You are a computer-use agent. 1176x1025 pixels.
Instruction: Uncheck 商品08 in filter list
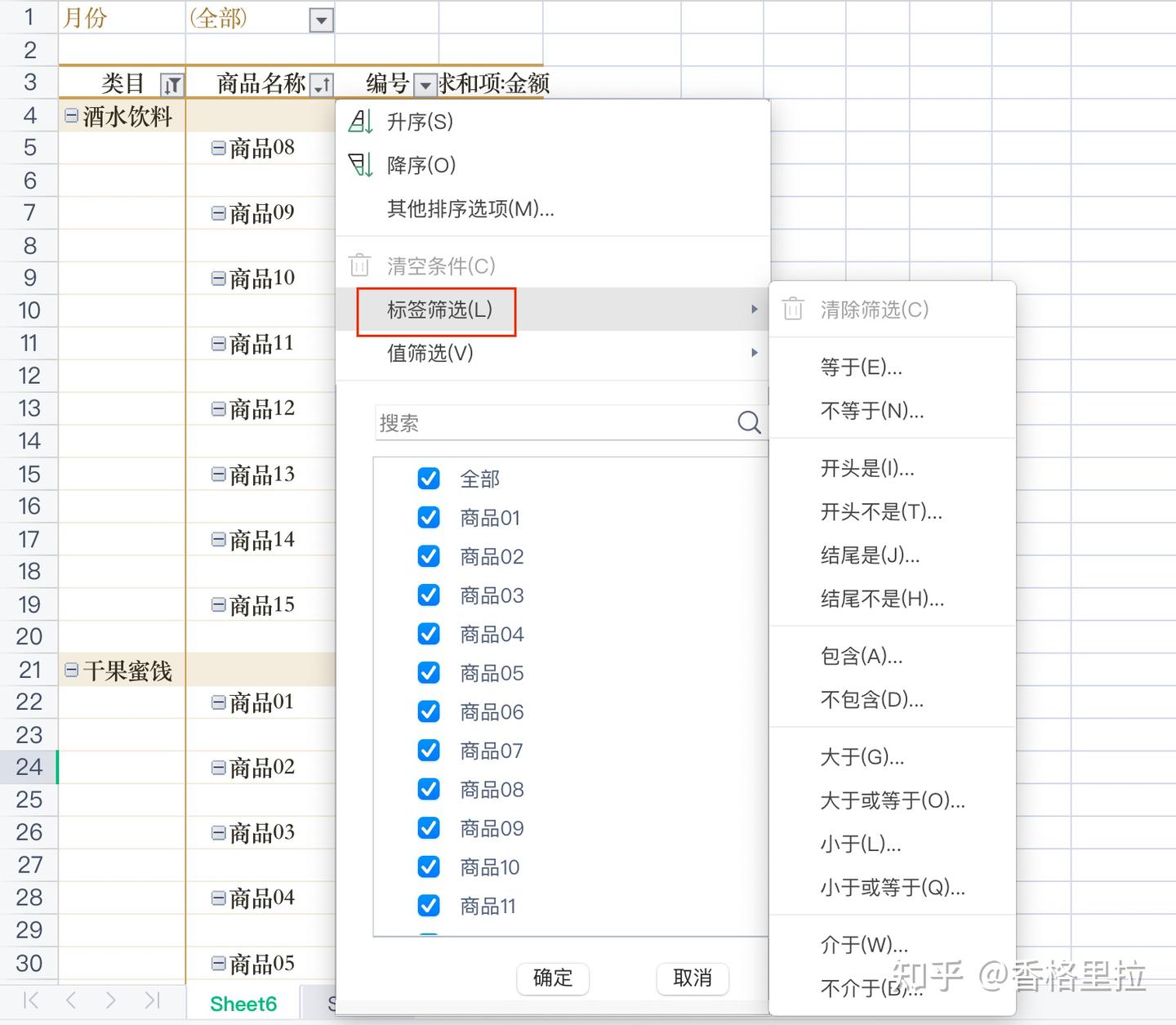(x=429, y=789)
